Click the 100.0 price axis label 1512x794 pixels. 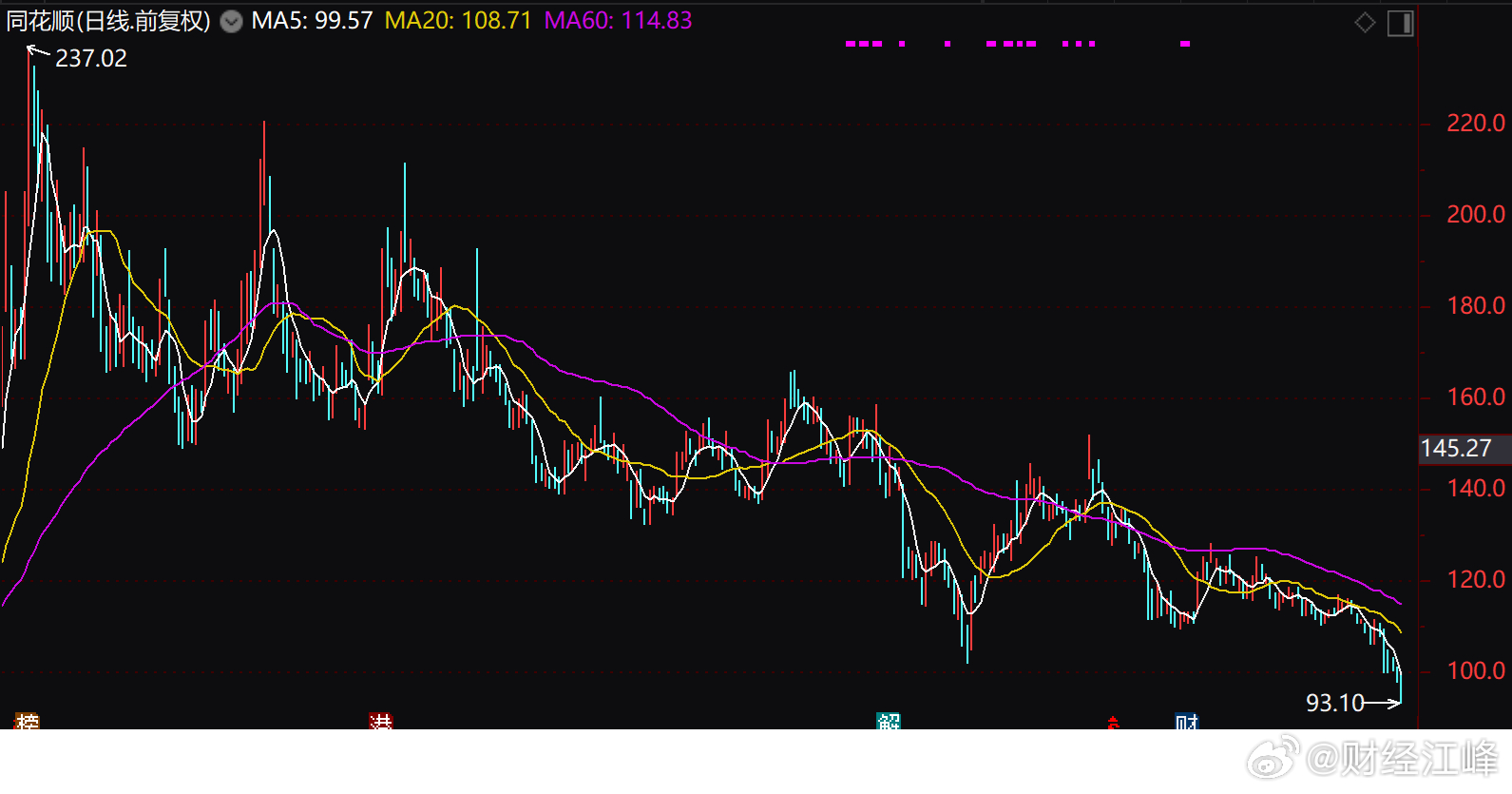pos(1475,670)
